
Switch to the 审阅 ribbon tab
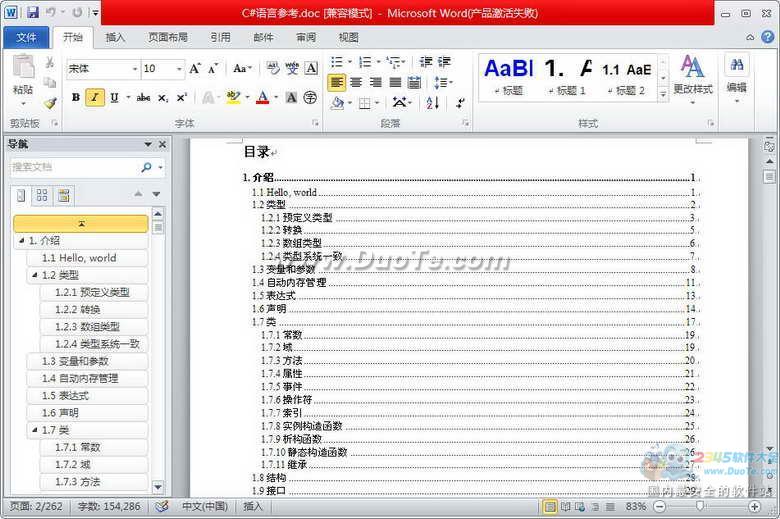click(x=306, y=37)
